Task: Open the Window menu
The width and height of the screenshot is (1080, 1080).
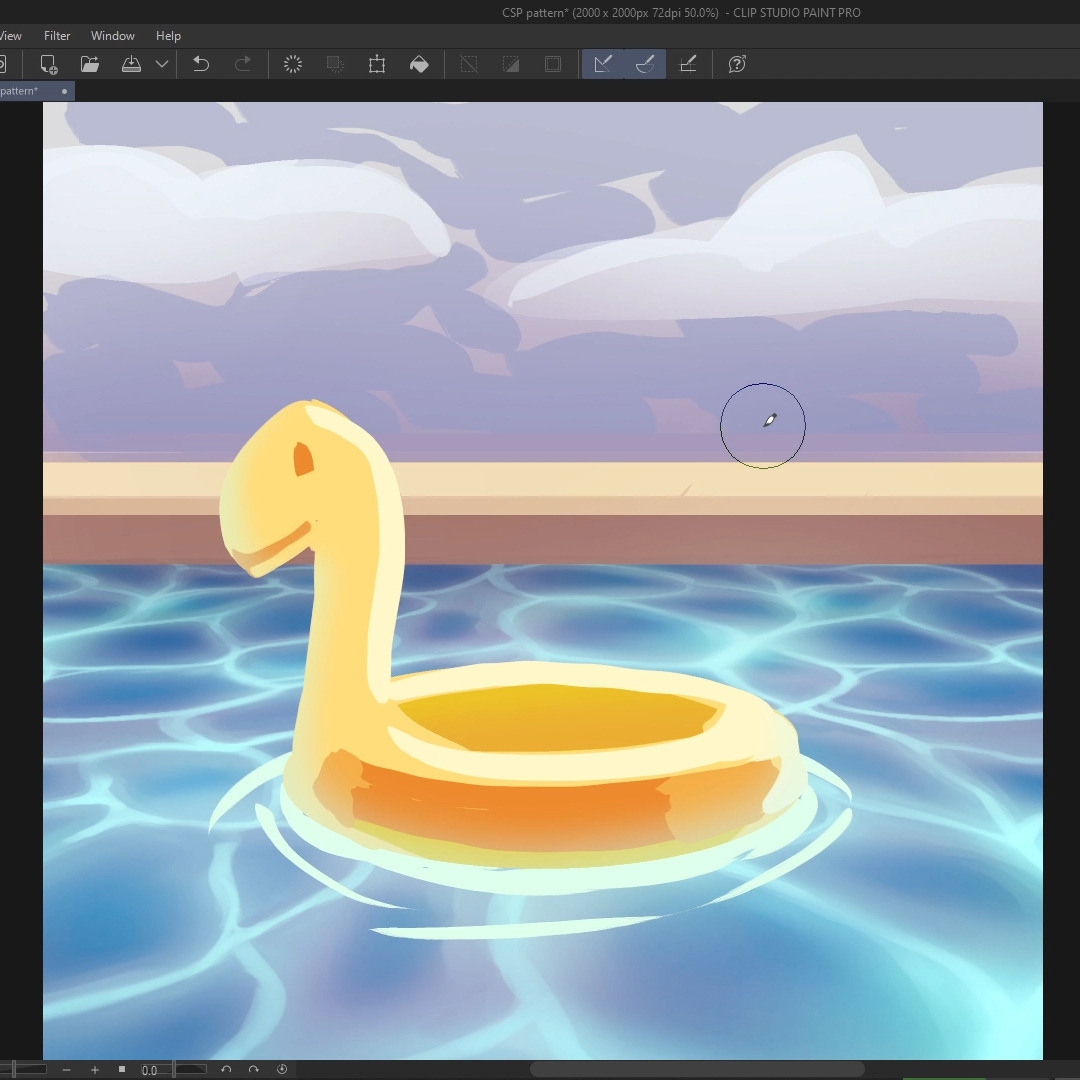Action: click(113, 36)
